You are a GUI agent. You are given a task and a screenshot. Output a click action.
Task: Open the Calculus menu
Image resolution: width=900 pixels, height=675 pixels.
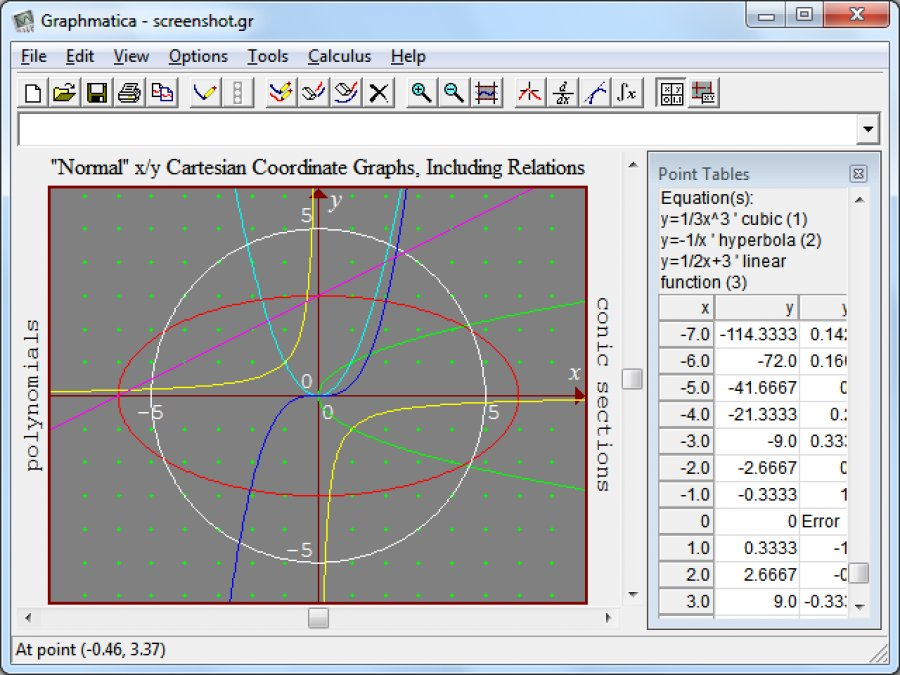pos(339,56)
